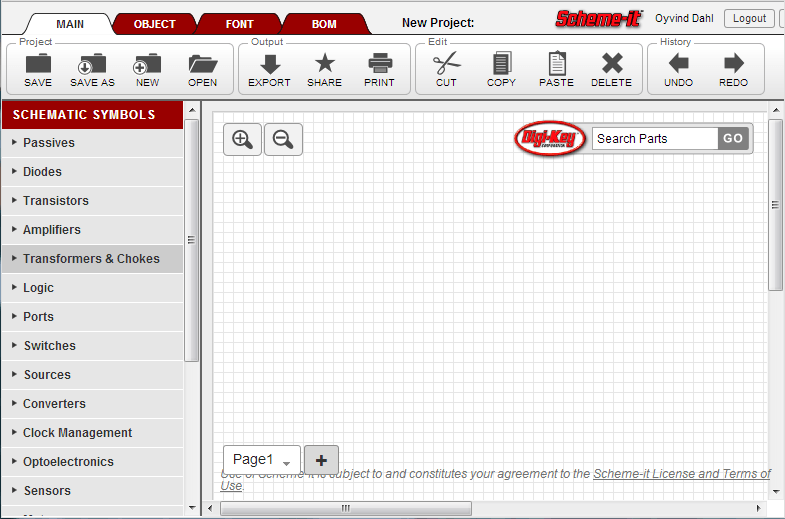Viewport: 785px width, 519px height.
Task: Click the Search Parts input field
Action: coord(654,139)
